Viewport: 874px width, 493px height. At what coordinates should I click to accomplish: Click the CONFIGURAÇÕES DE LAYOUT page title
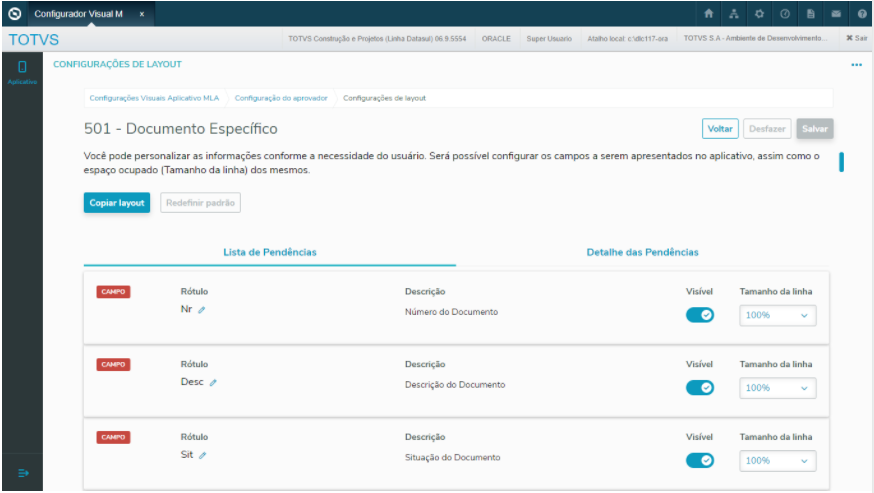click(x=117, y=64)
